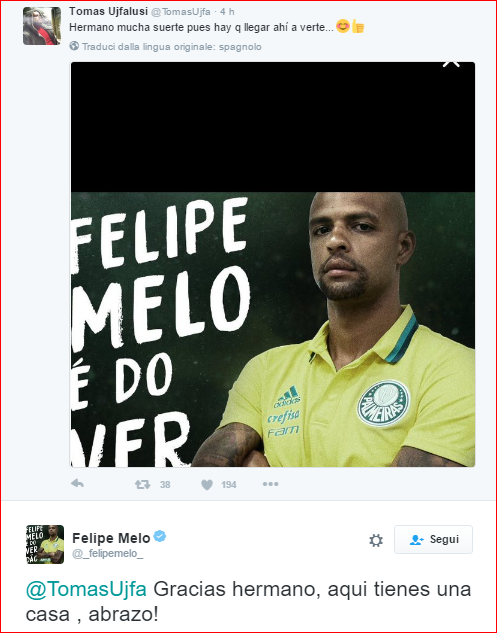The width and height of the screenshot is (497, 633).
Task: Retweet using the retweet arrows icon
Action: [143, 484]
